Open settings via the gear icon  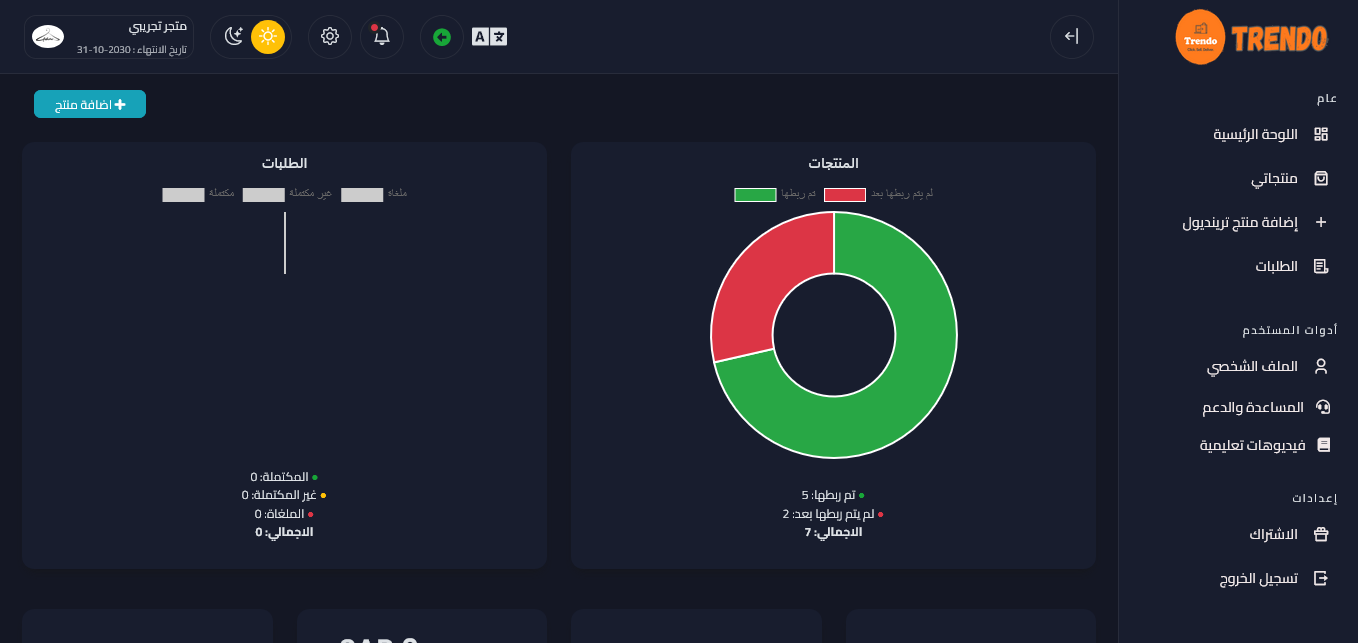point(330,37)
